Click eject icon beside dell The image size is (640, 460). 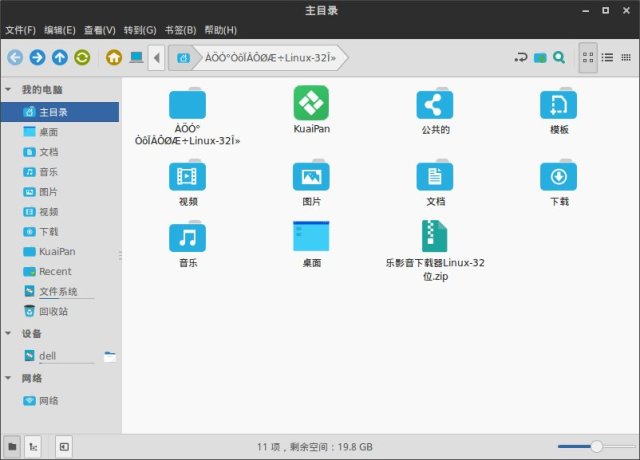[x=110, y=356]
